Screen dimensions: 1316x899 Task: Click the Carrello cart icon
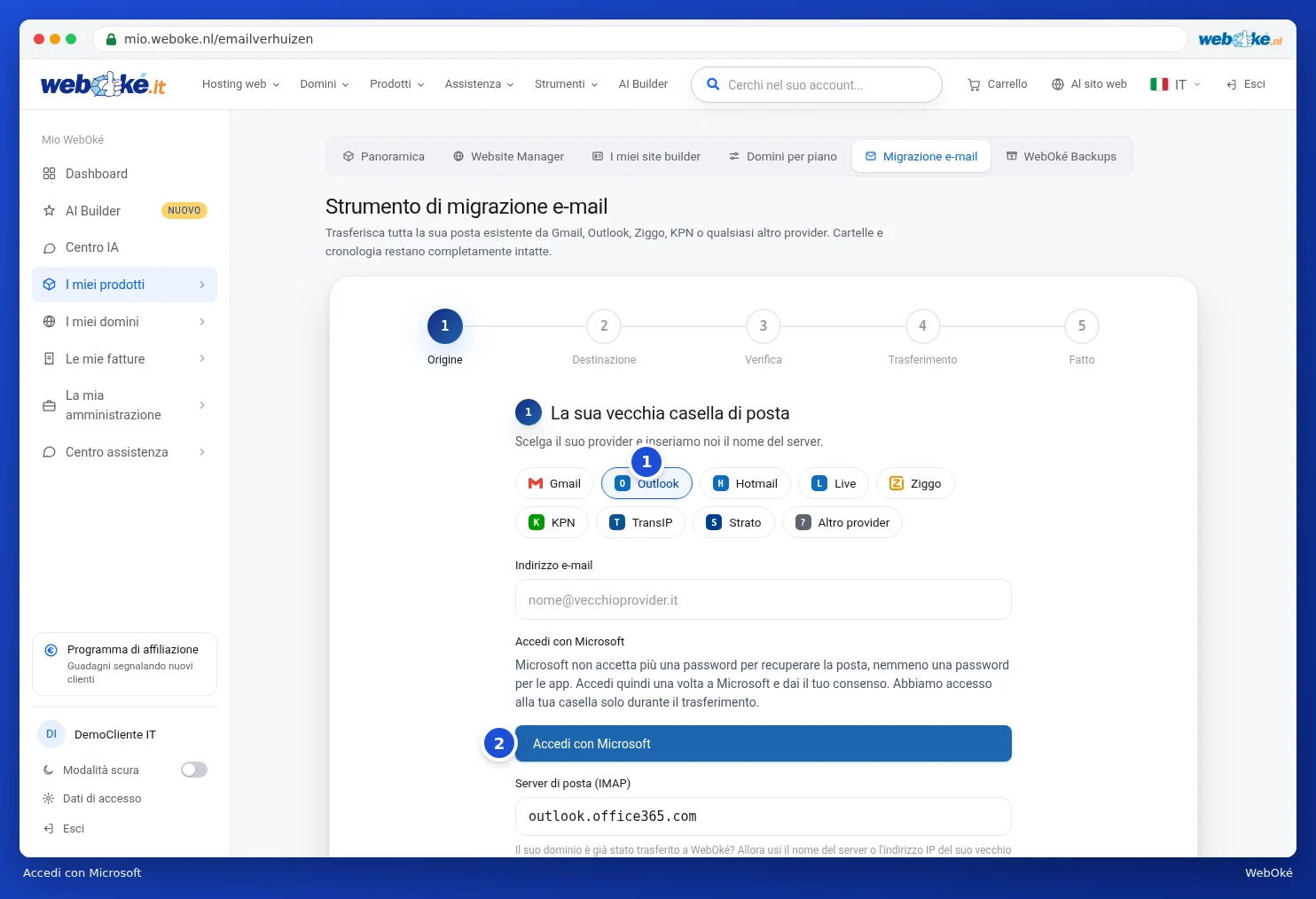click(x=974, y=84)
